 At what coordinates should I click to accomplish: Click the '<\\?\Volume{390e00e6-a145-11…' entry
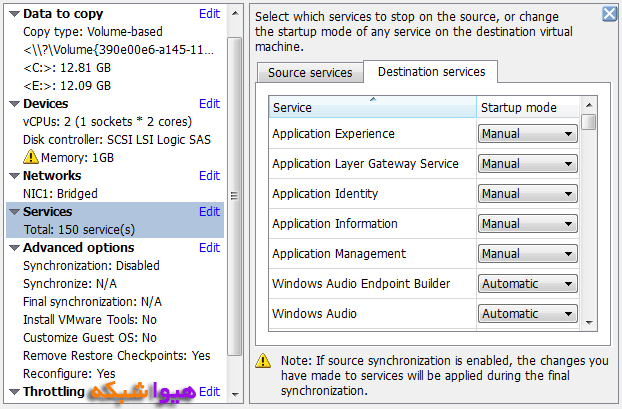tap(119, 50)
